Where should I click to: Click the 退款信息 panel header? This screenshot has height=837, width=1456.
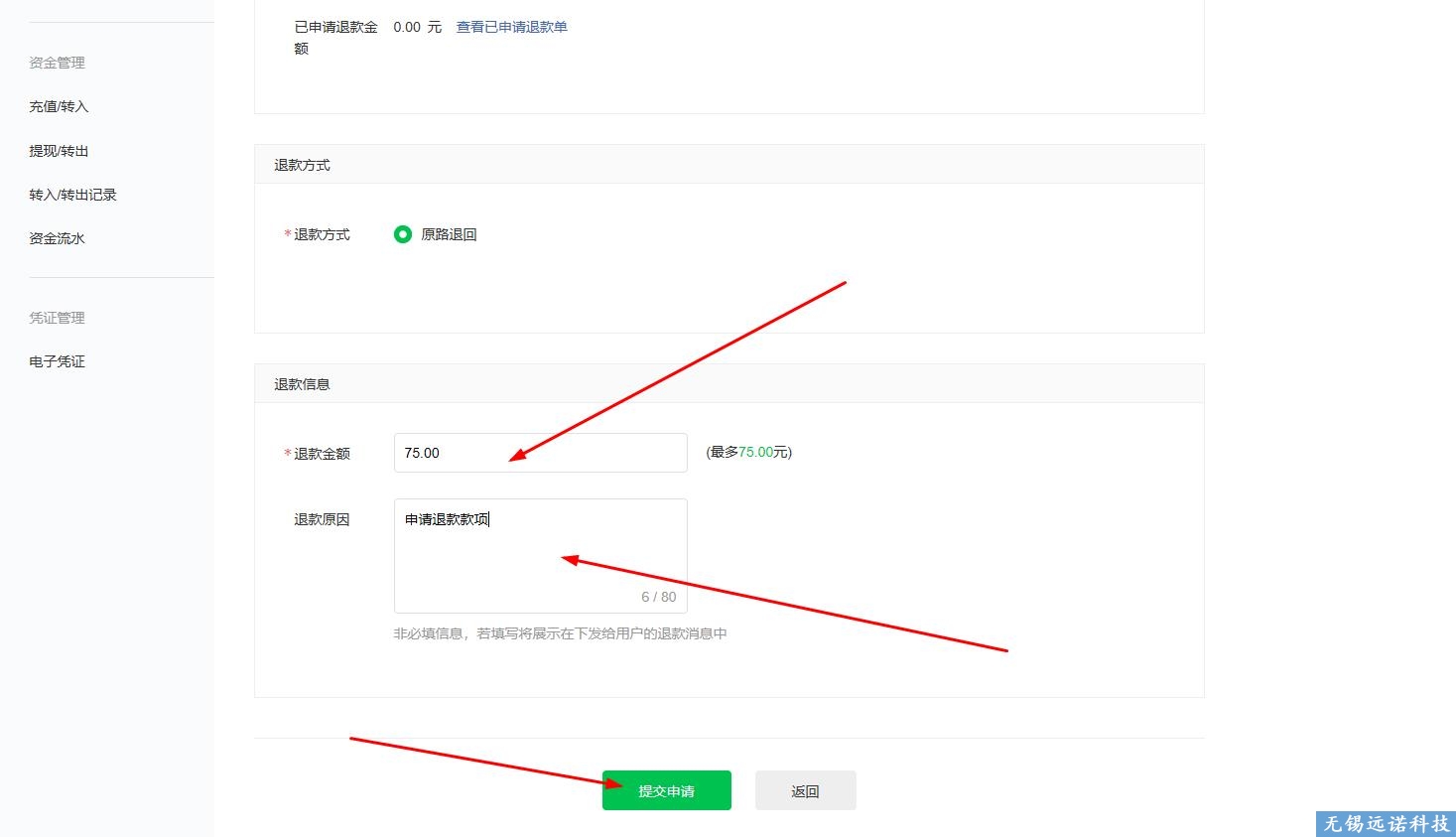pos(728,384)
